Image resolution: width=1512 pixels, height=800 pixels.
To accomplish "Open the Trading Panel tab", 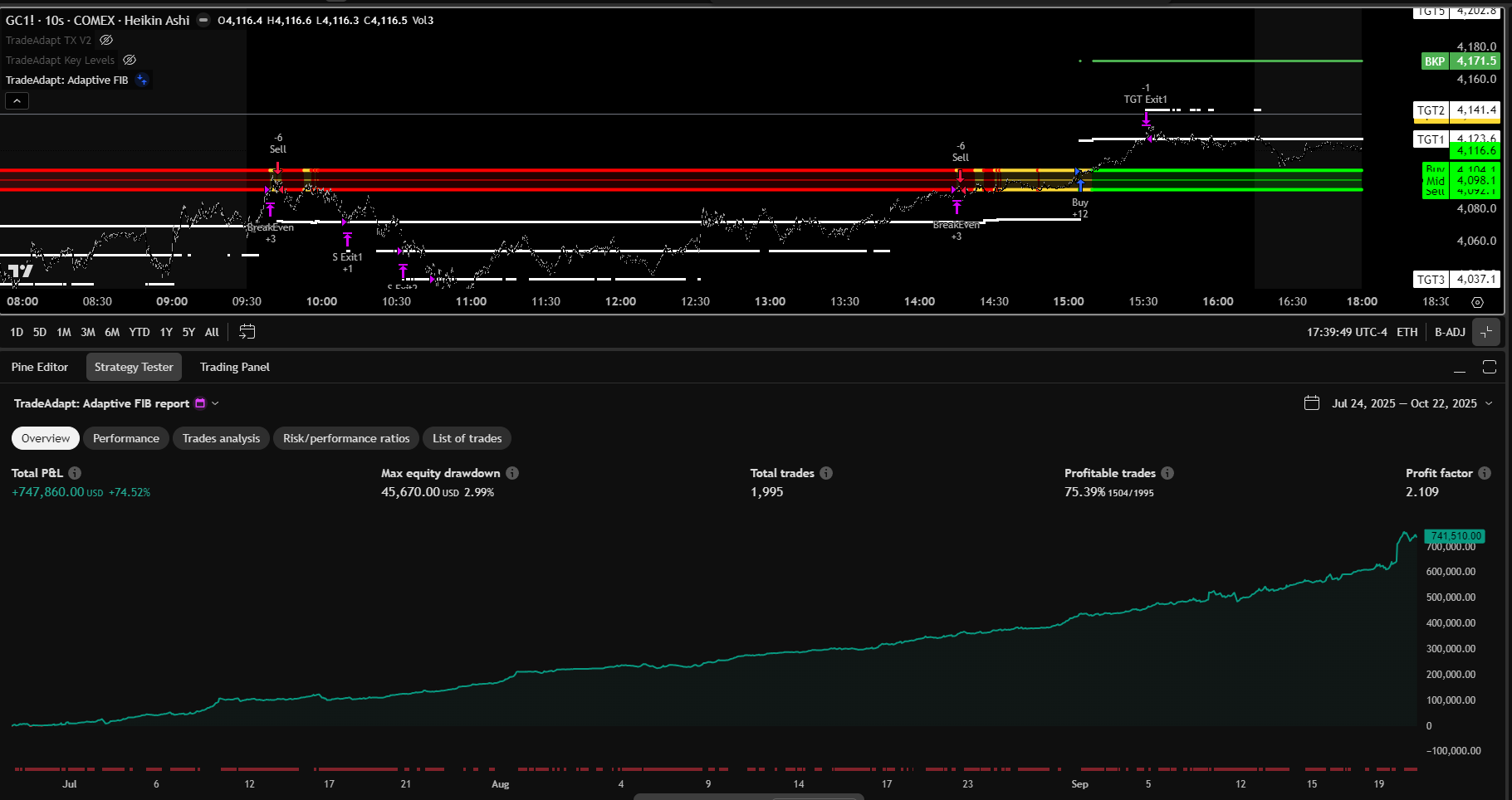I will click(234, 367).
